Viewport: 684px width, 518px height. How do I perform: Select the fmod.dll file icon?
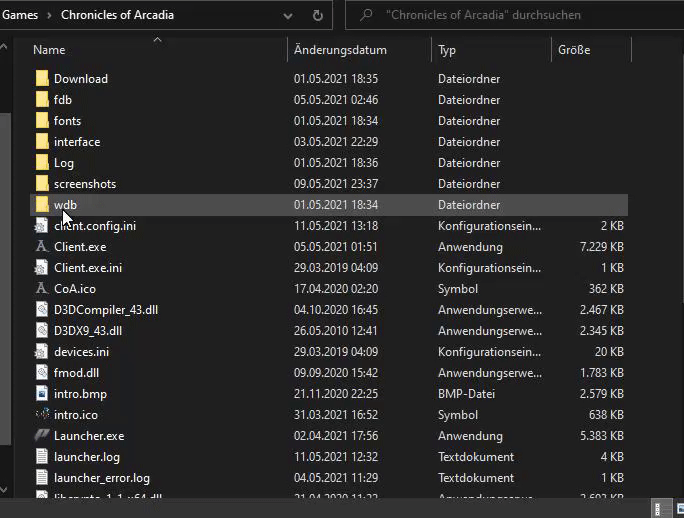42,372
